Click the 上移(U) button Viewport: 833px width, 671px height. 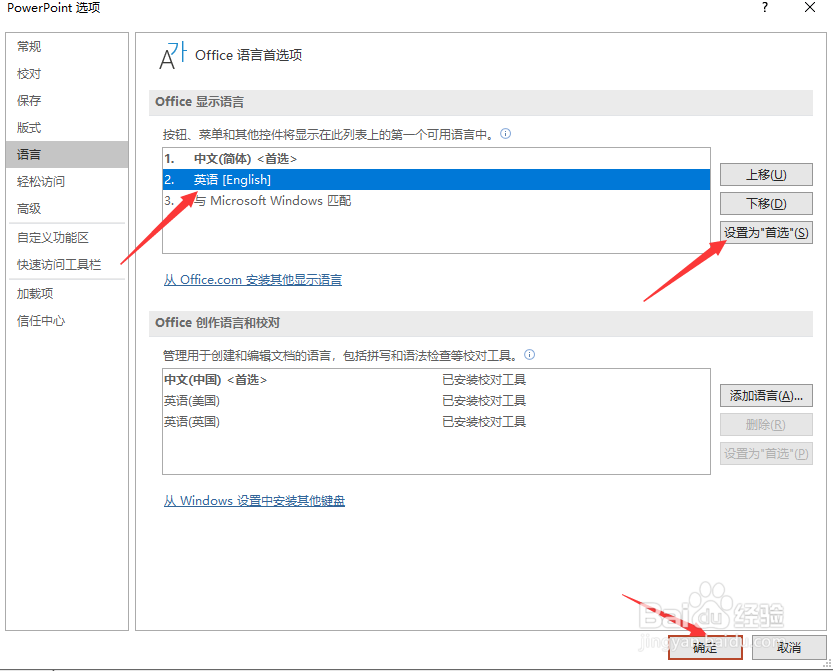point(766,175)
